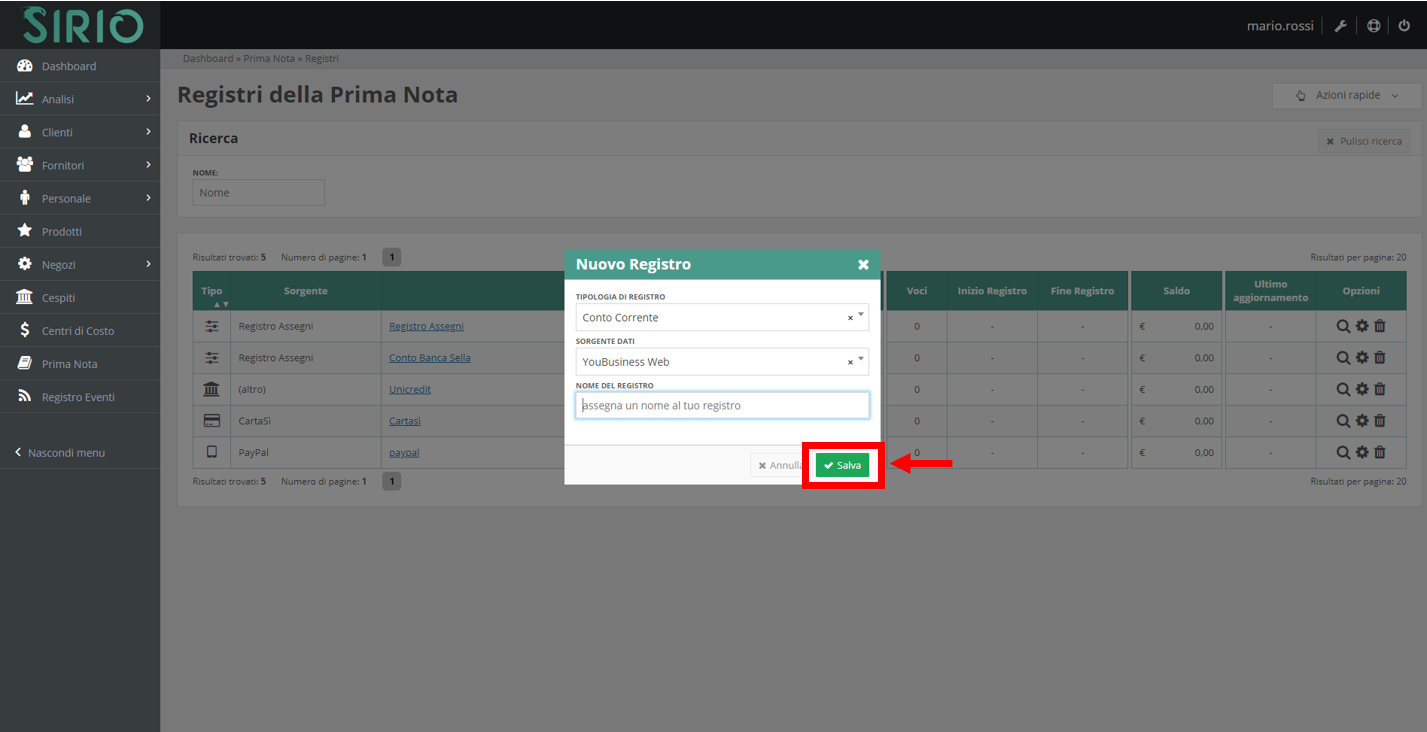
Task: Open Prima Nota in the sidebar
Action: click(69, 364)
